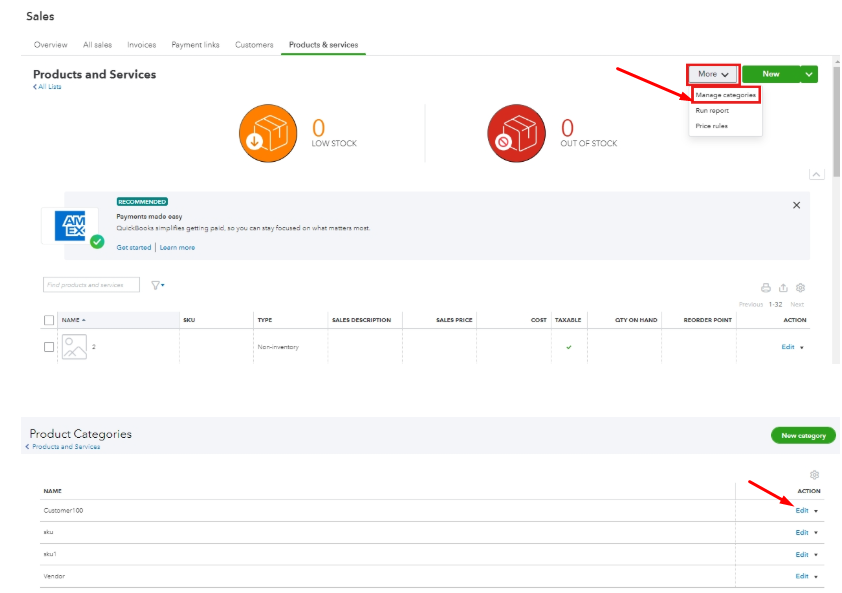Click the Previous pagination link

coord(751,305)
